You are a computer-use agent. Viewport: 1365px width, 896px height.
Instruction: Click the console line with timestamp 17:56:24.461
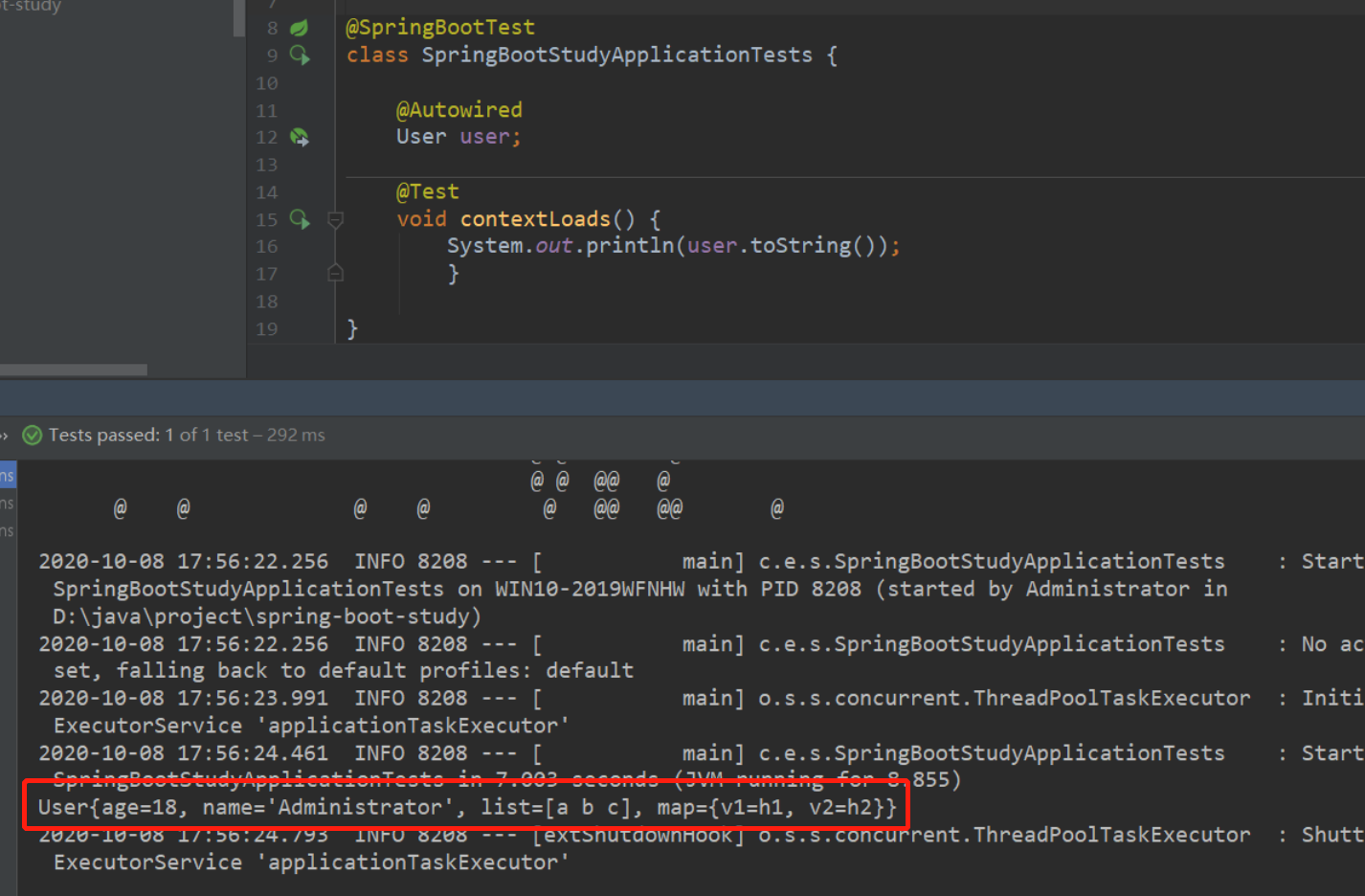coord(701,753)
